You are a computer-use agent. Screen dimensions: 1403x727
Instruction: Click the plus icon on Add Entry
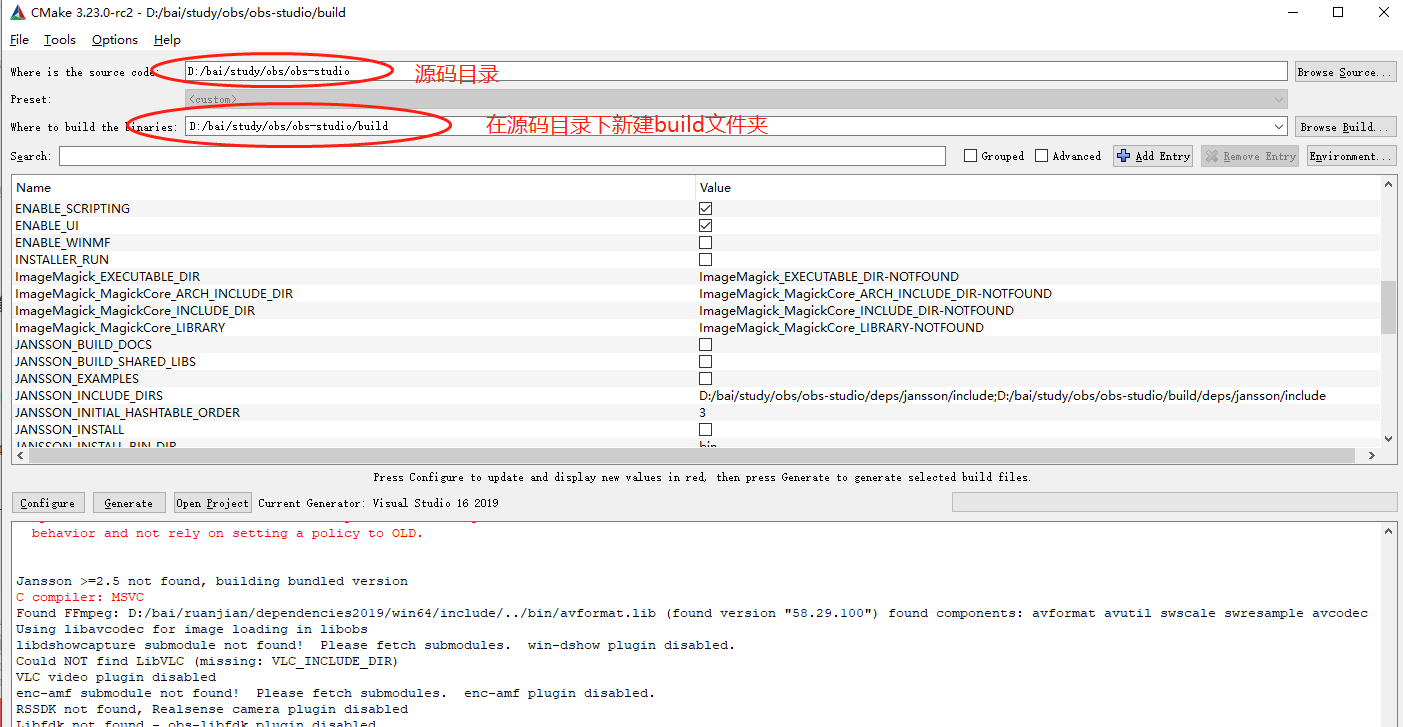click(x=1124, y=156)
